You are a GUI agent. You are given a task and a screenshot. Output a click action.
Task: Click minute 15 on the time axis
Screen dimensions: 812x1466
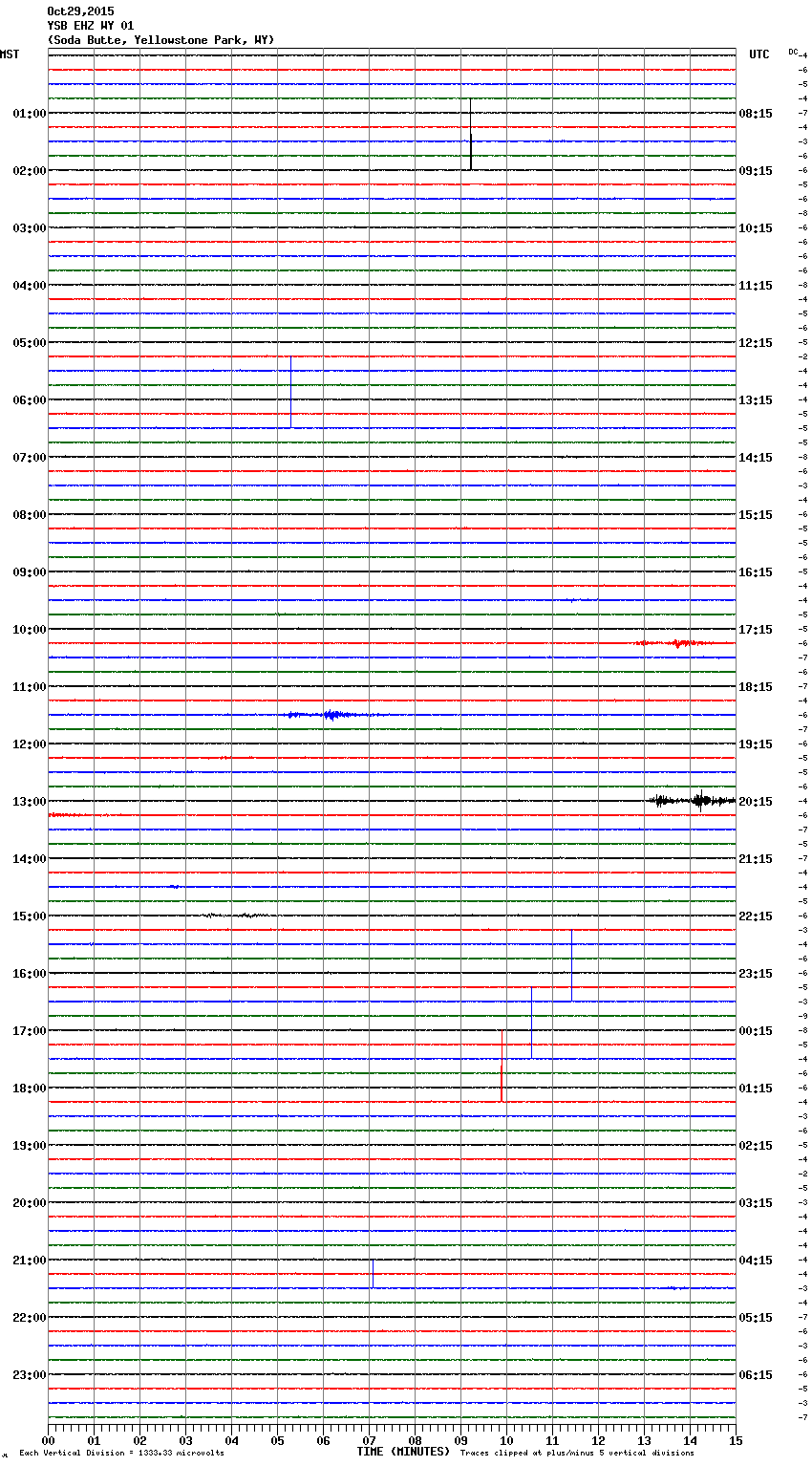pos(736,1440)
